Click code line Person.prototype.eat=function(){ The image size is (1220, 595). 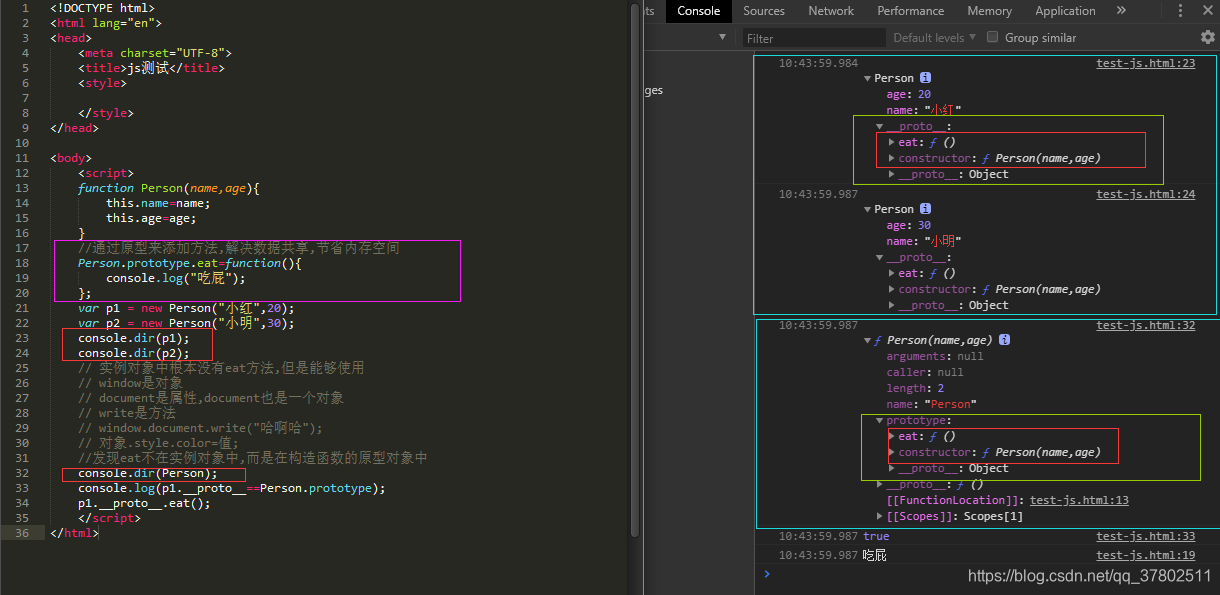[190, 263]
